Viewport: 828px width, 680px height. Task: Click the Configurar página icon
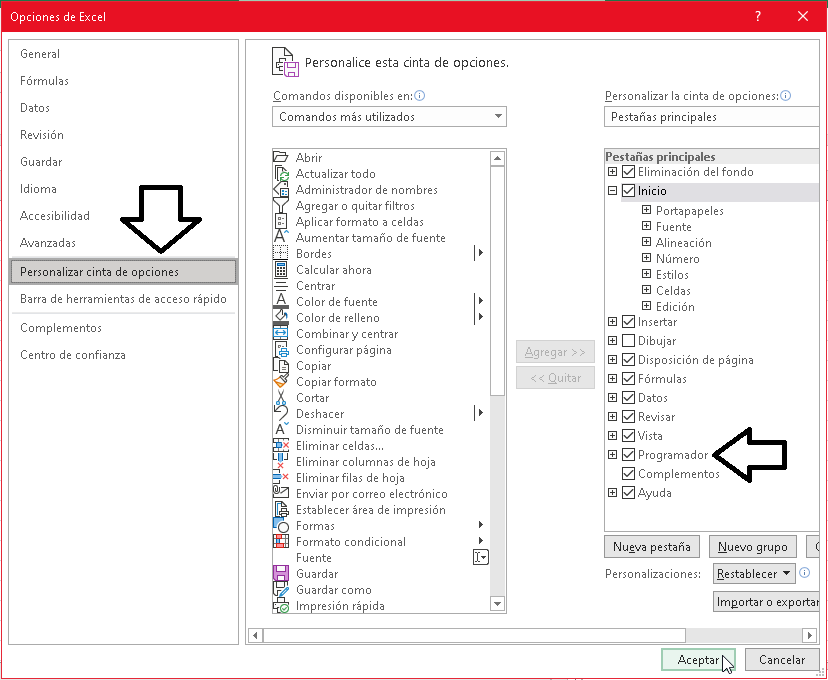[281, 350]
